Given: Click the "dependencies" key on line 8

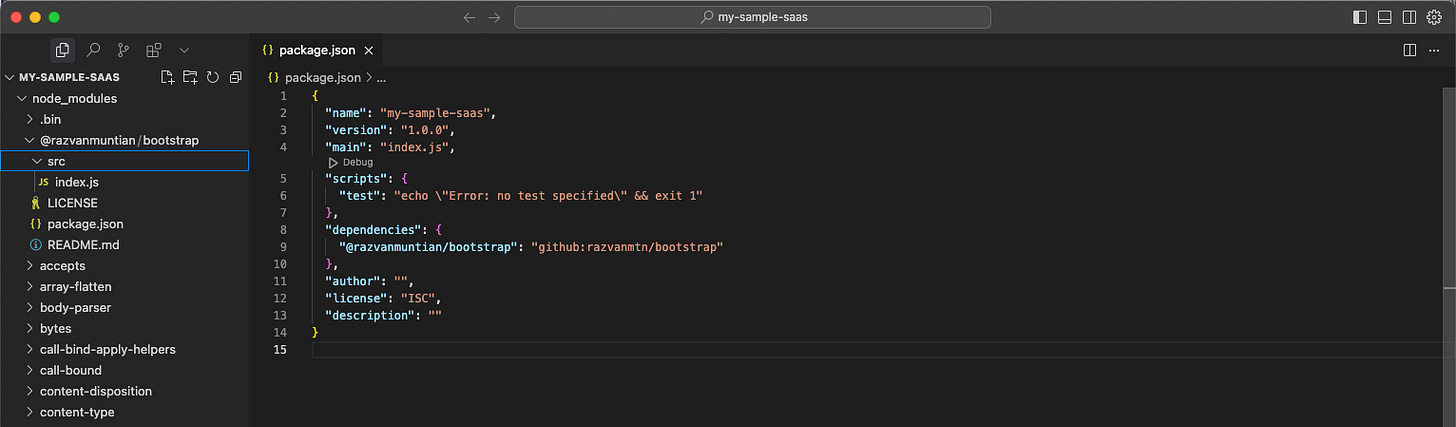Looking at the screenshot, I should 373,230.
